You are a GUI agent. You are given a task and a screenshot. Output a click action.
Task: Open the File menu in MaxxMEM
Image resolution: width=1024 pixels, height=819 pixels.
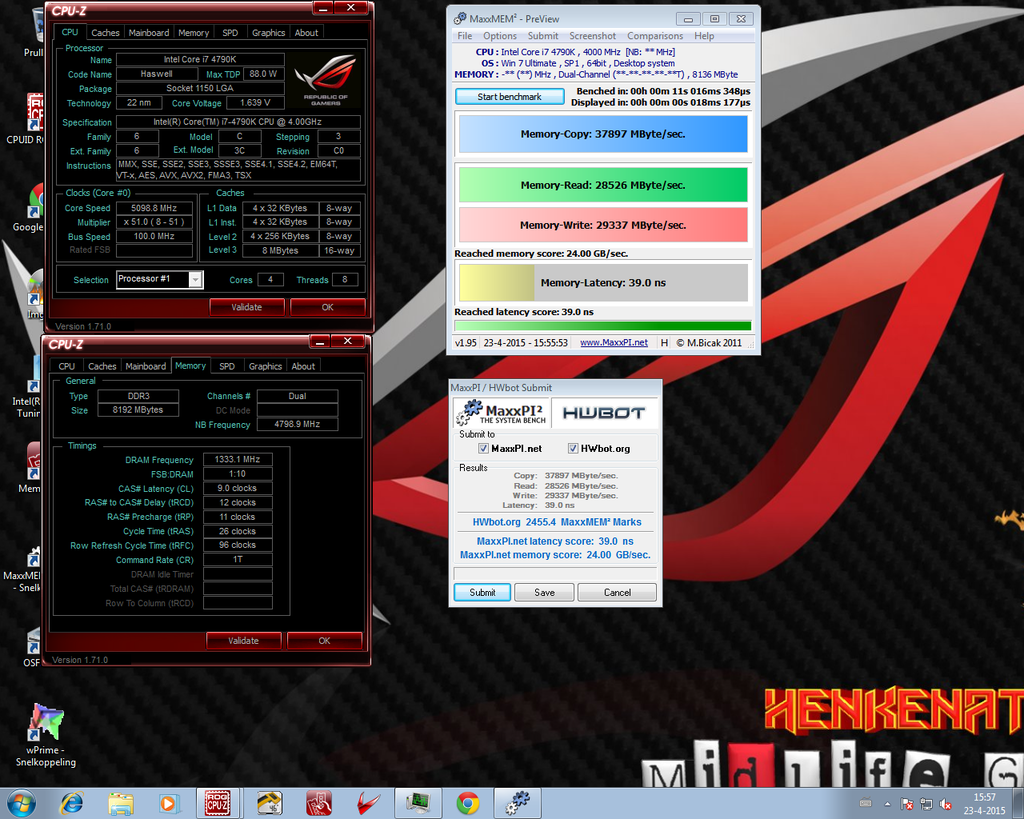(x=465, y=36)
